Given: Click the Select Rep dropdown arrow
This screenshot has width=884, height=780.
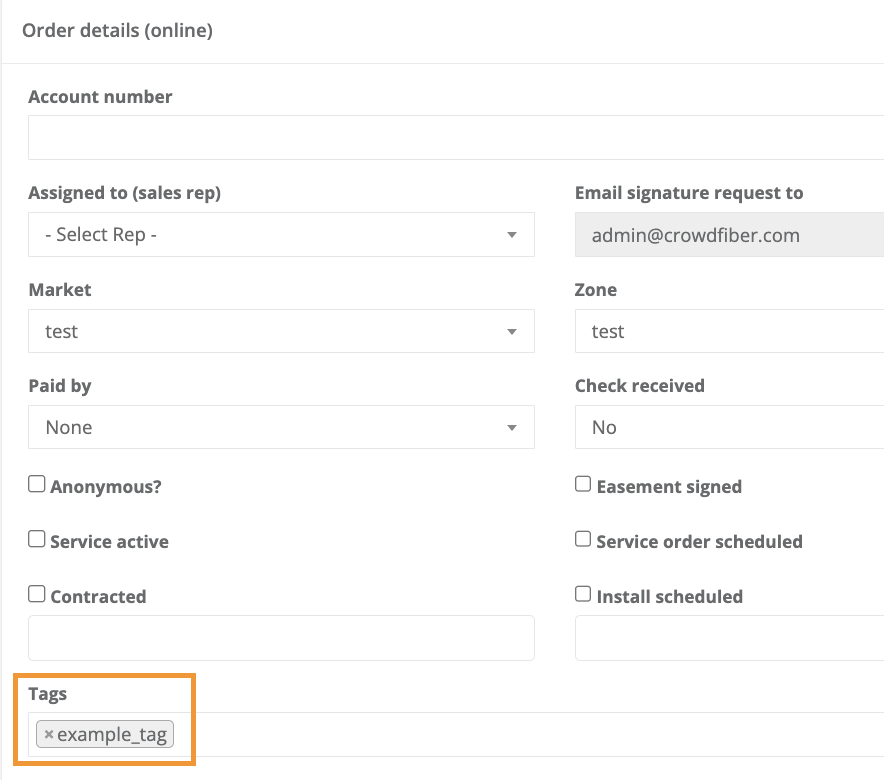Looking at the screenshot, I should pyautogui.click(x=512, y=234).
